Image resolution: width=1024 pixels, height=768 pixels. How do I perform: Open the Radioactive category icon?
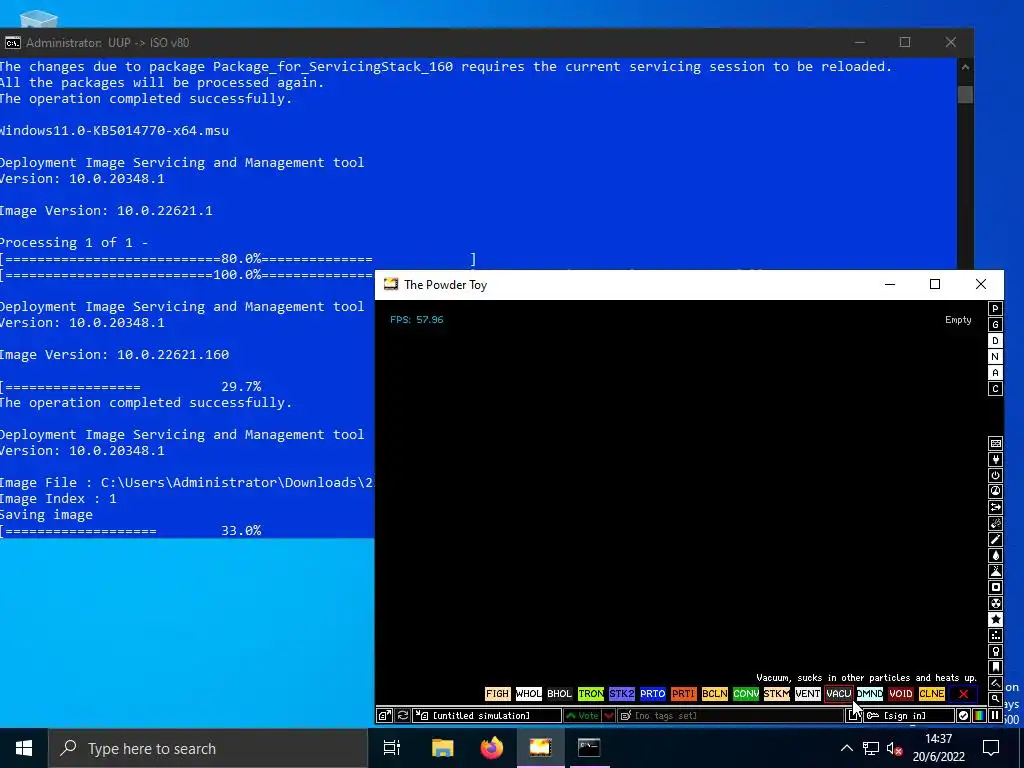(995, 603)
